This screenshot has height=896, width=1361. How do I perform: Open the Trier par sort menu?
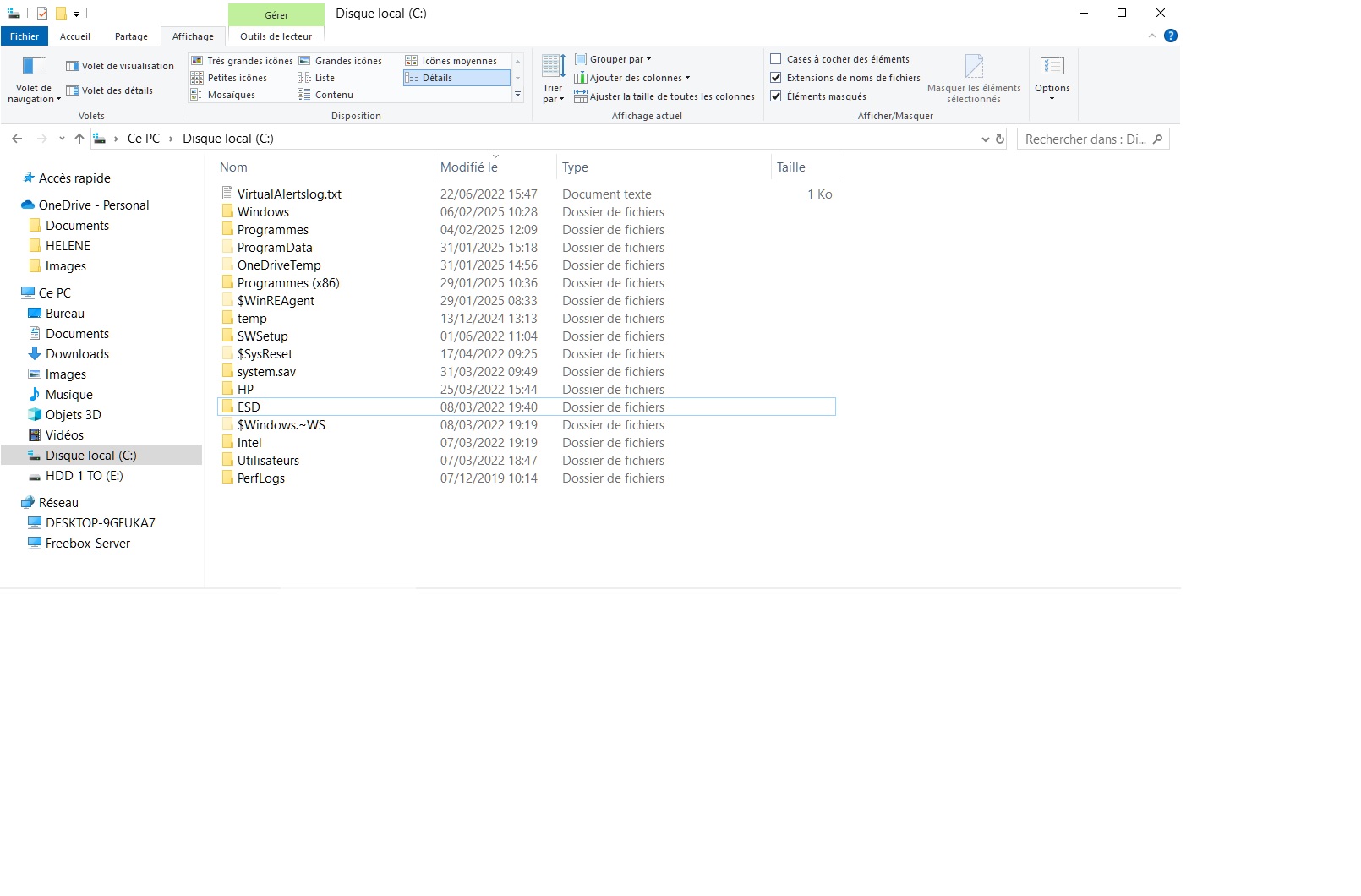pyautogui.click(x=553, y=79)
